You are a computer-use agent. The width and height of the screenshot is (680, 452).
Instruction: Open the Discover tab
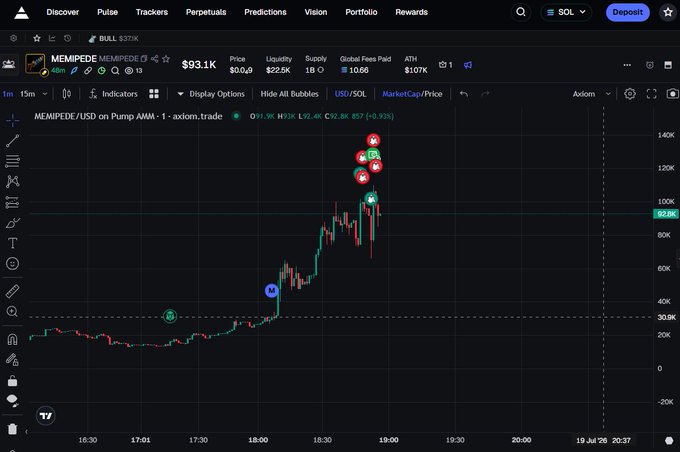pyautogui.click(x=63, y=12)
